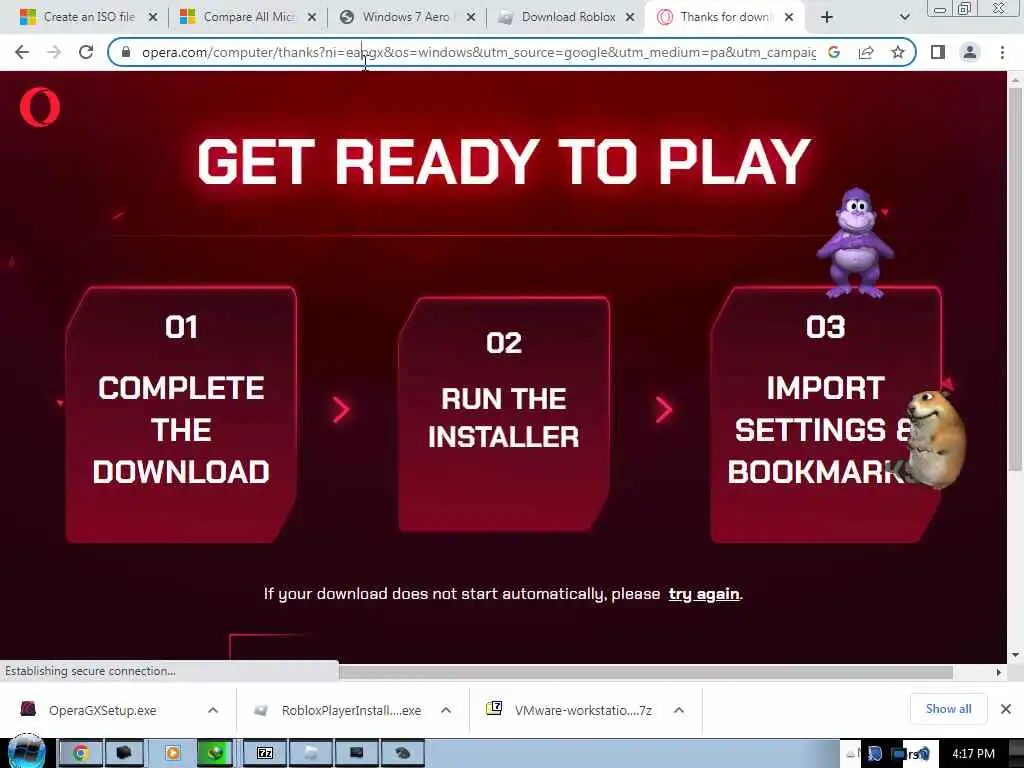Image resolution: width=1024 pixels, height=768 pixels.
Task: Expand VMware-workstation download options
Action: [679, 710]
